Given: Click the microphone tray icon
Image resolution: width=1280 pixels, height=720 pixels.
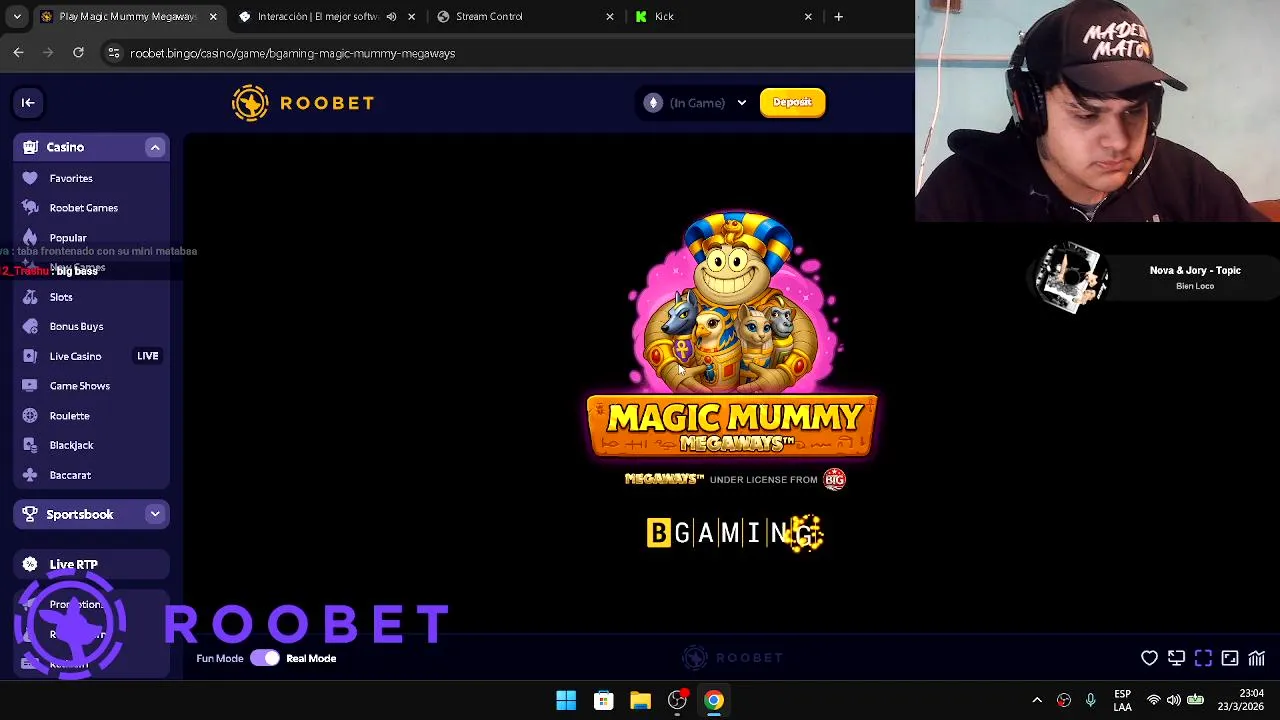Looking at the screenshot, I should (1090, 700).
